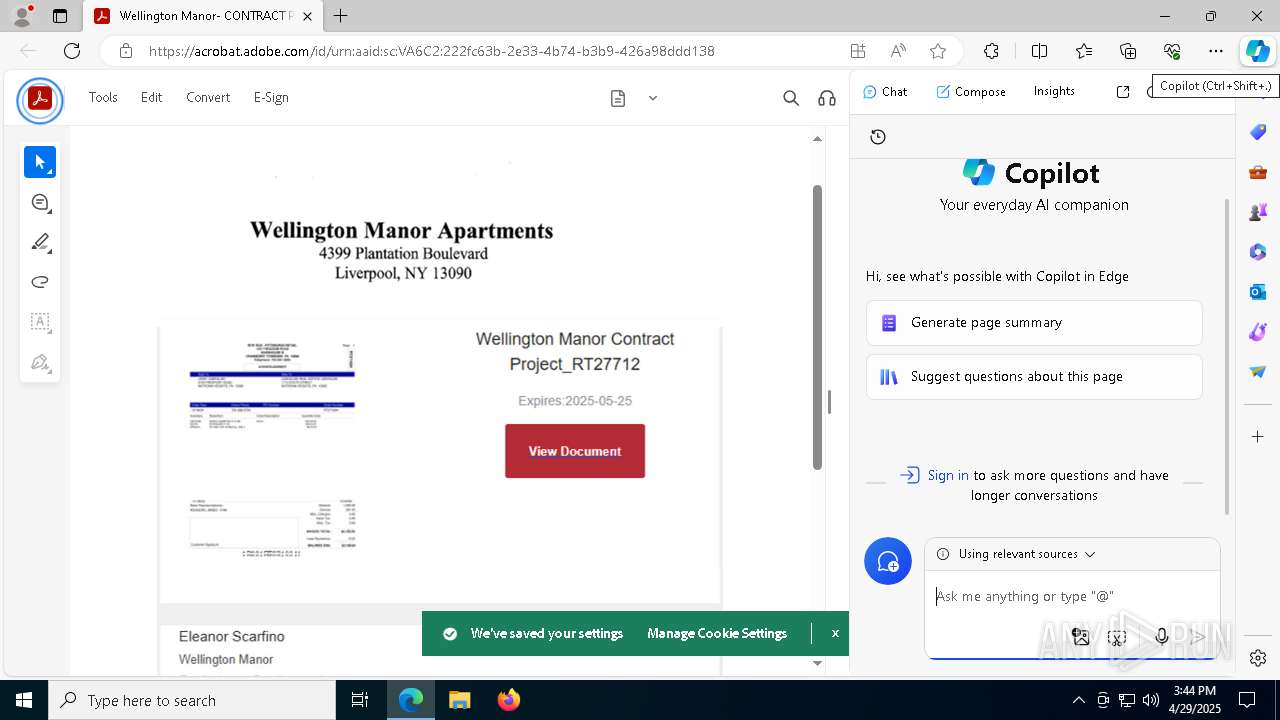Launch Firefox from the taskbar

[x=508, y=700]
